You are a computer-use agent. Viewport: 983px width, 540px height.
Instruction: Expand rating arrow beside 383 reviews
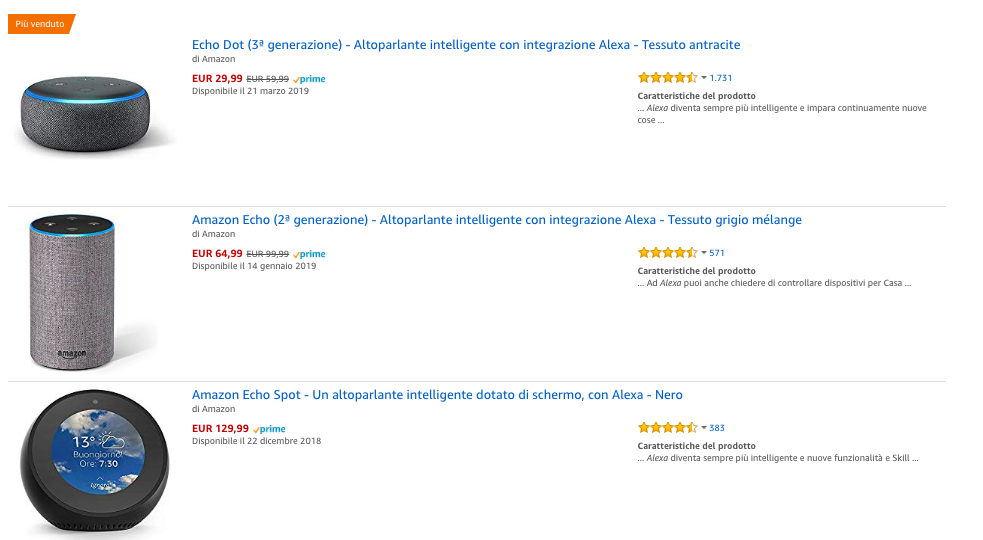(x=703, y=428)
